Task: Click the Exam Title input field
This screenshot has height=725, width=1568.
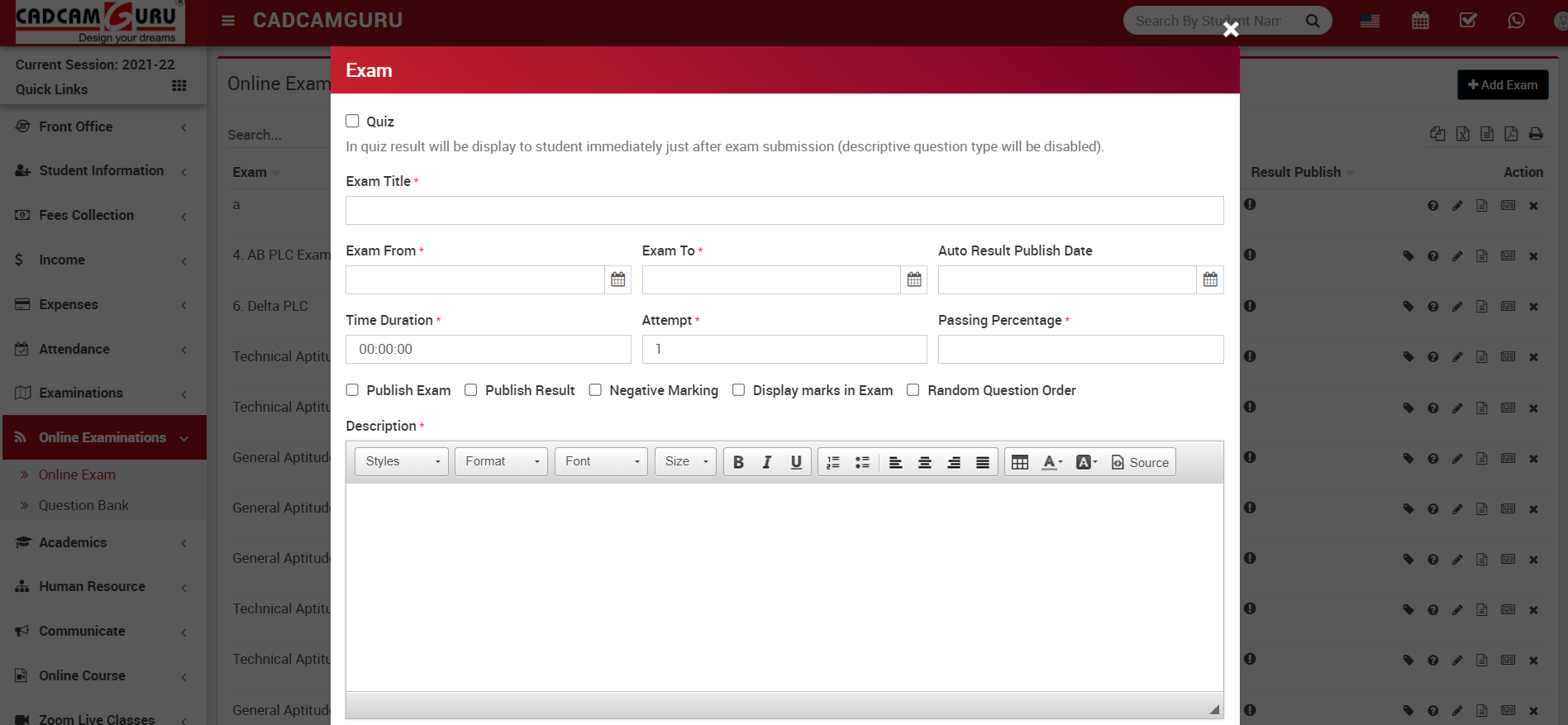Action: (x=784, y=211)
